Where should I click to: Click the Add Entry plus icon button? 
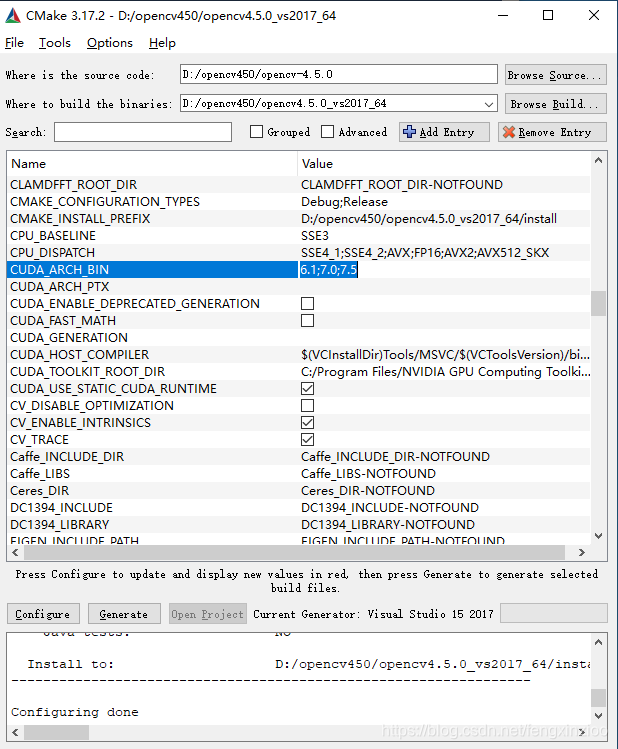(x=444, y=132)
